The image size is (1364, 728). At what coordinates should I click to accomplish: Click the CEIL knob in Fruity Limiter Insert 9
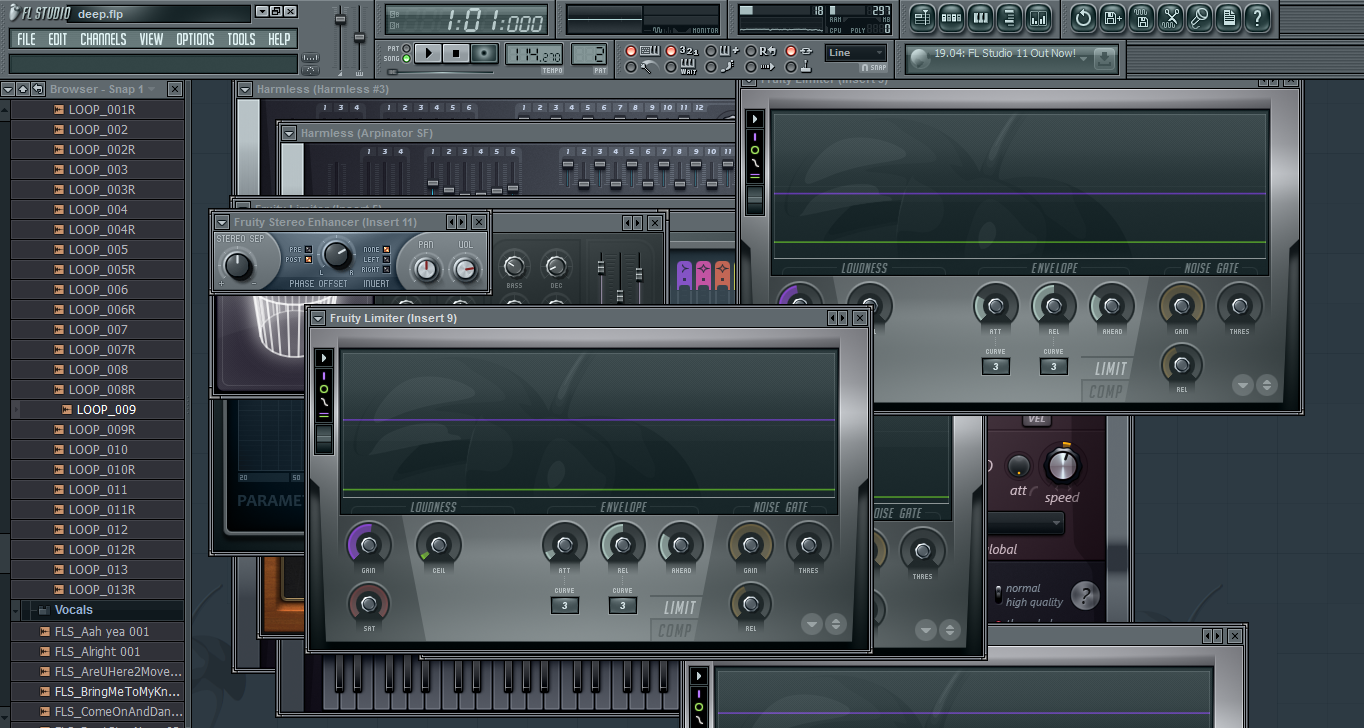tap(438, 545)
